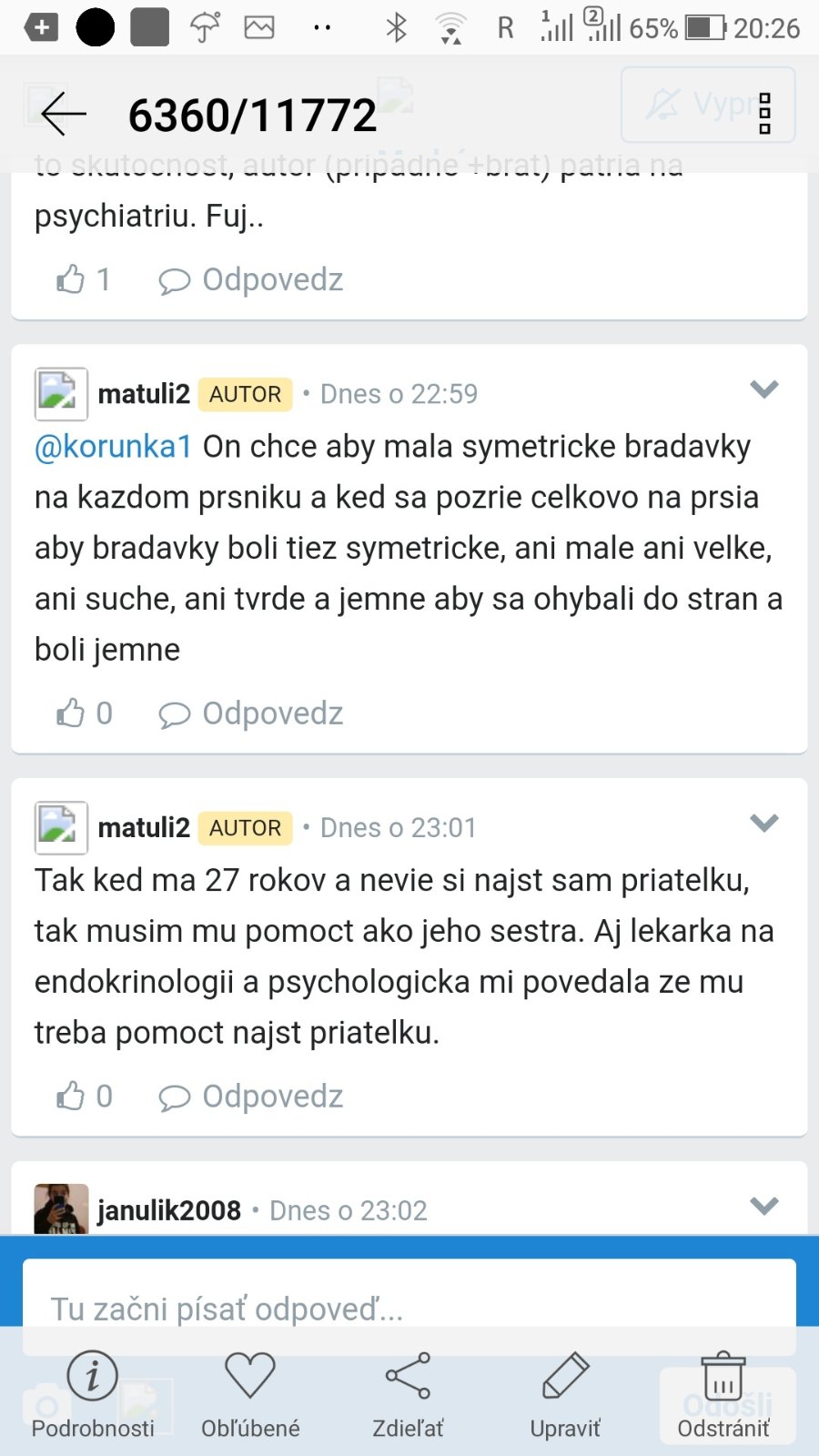
Task: Expand options for matuli2's 22:59 comment
Action: click(763, 390)
